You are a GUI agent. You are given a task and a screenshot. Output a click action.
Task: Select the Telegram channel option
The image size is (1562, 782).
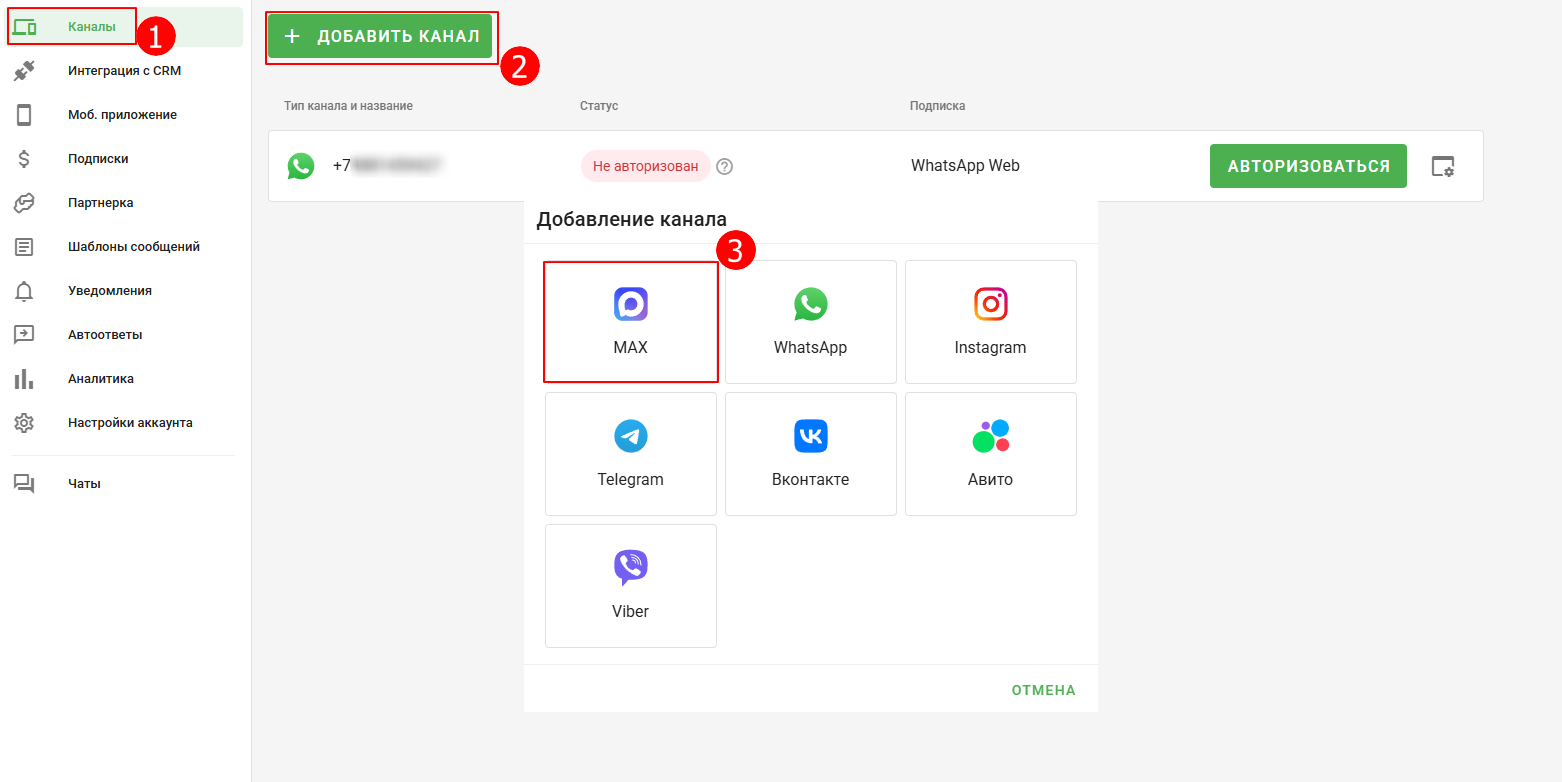pos(631,454)
